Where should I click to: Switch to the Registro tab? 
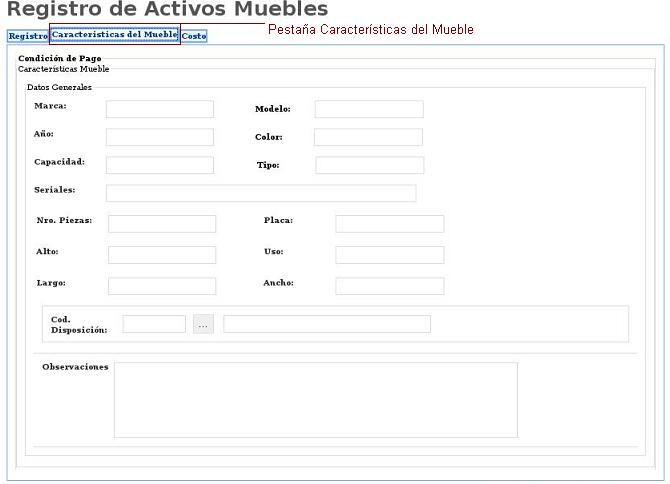[28, 36]
